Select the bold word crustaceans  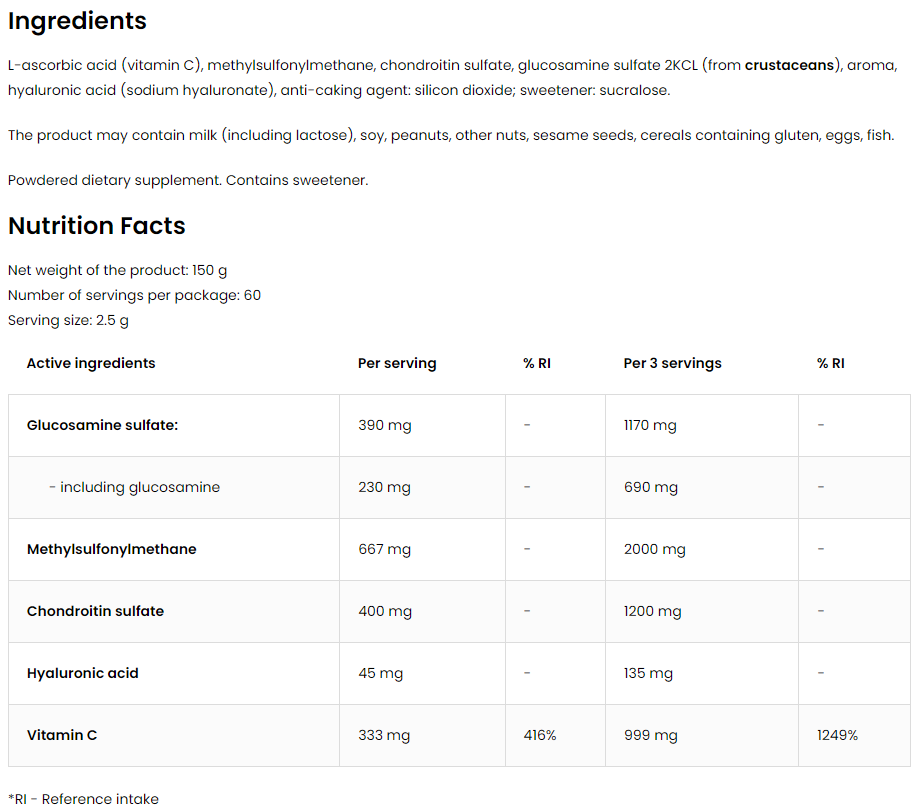[789, 65]
